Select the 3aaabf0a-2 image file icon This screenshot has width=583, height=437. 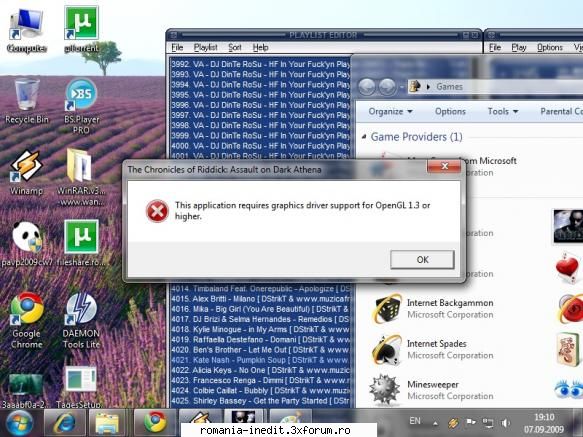(26, 391)
